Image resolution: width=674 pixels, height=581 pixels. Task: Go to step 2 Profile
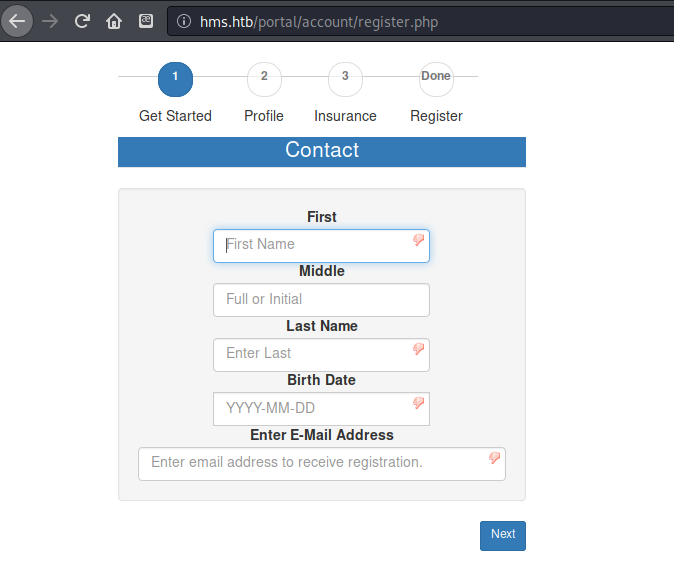tap(264, 78)
